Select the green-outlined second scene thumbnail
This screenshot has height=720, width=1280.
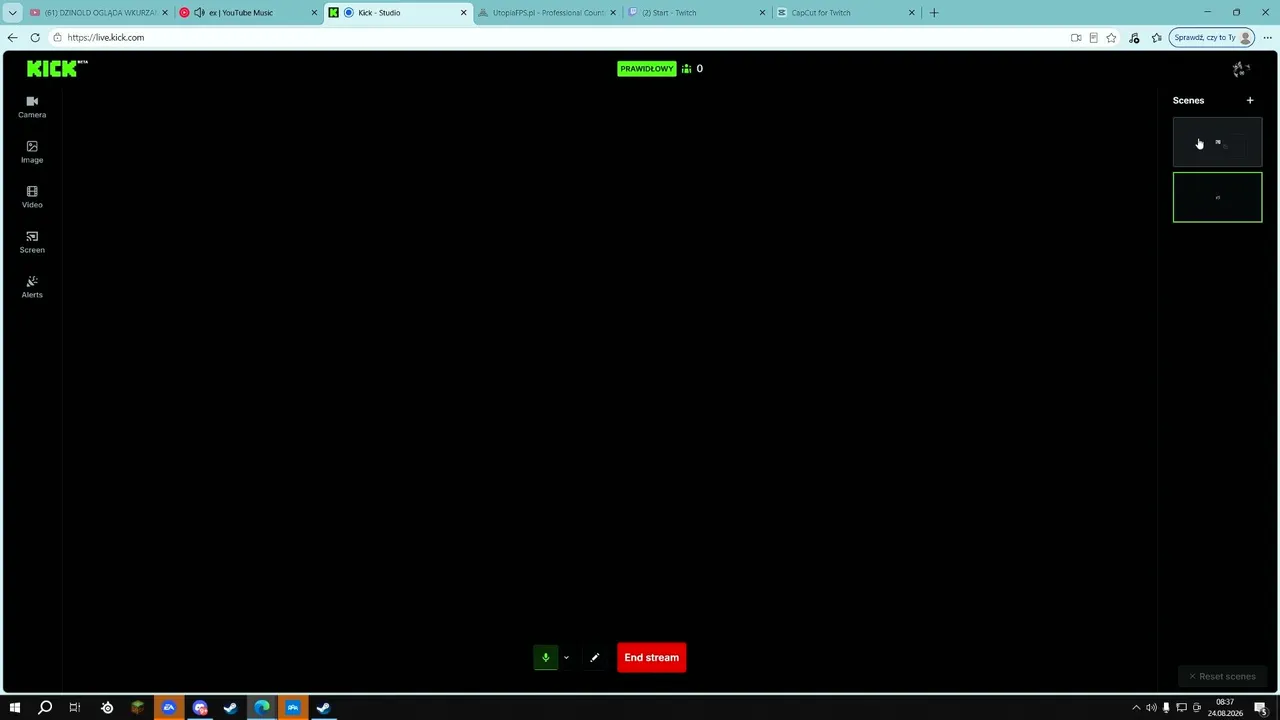click(1217, 197)
